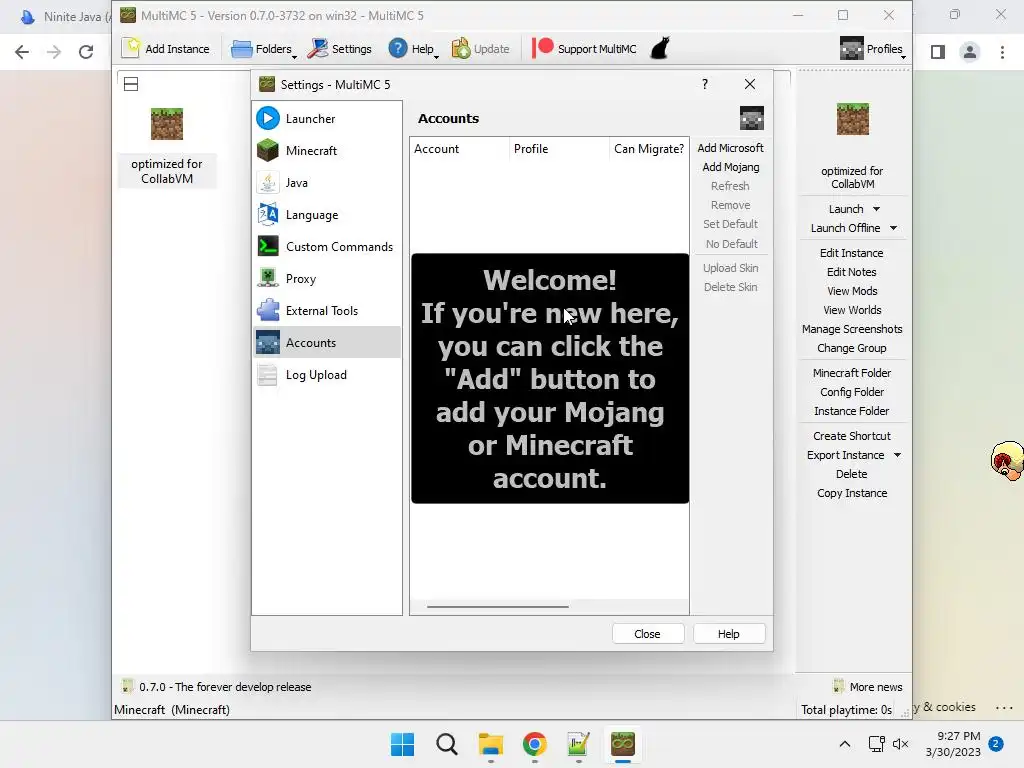1024x768 pixels.
Task: Click the black cat icon in toolbar
Action: tap(660, 49)
